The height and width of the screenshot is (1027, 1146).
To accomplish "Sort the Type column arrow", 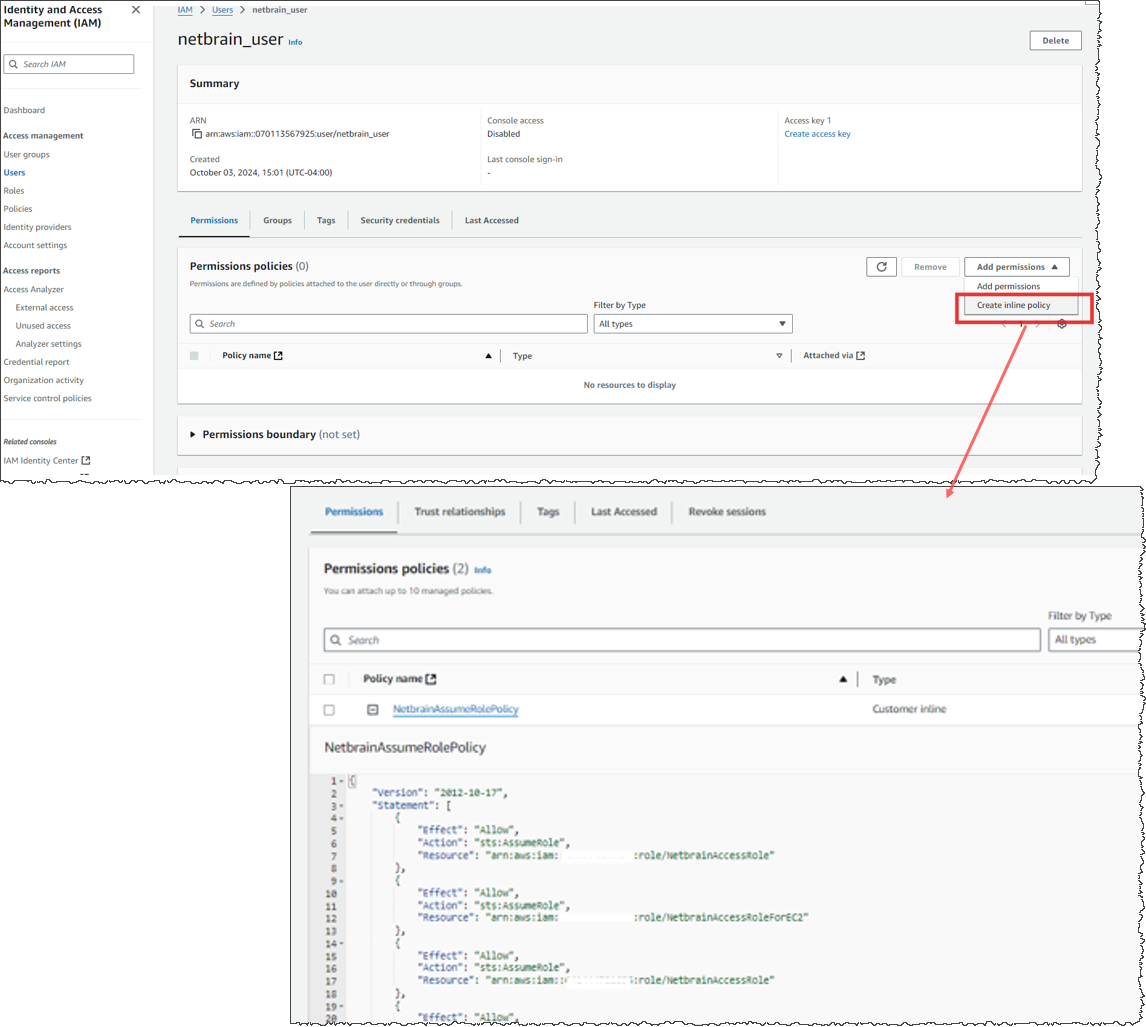I will click(779, 356).
